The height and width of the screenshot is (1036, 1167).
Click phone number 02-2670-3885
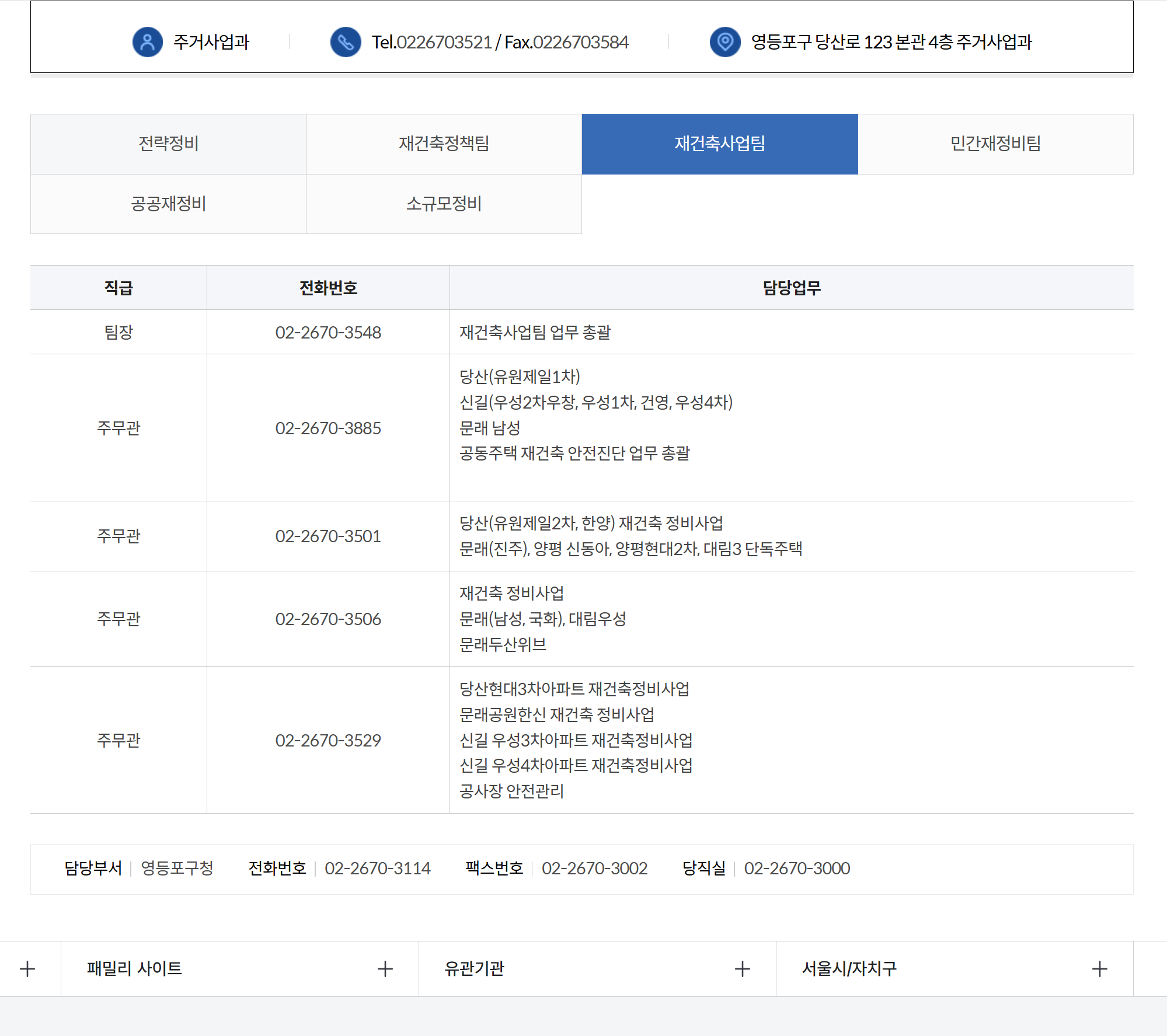(x=328, y=428)
